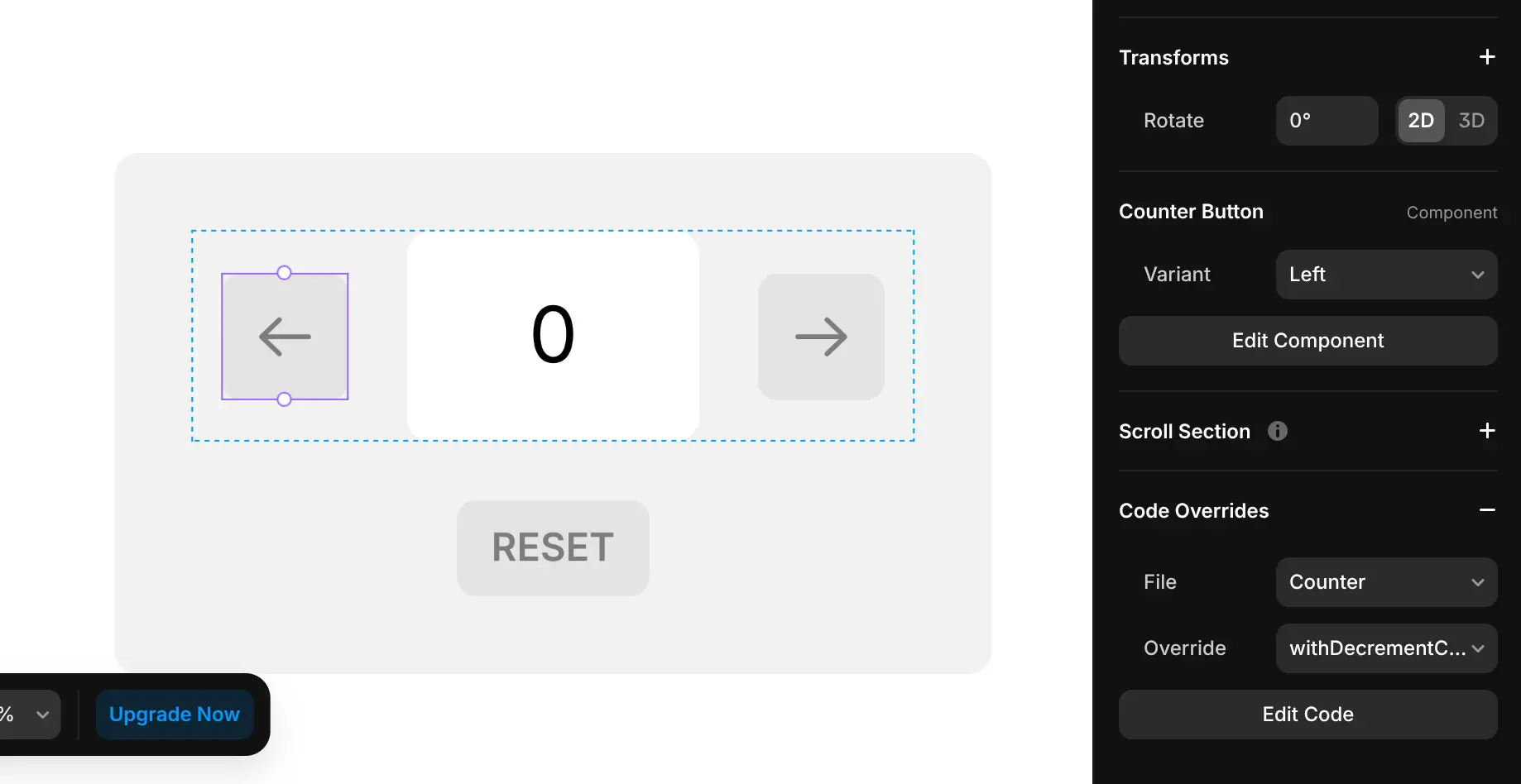Click the bottom handle of selected left button
1521x784 pixels.
[284, 399]
